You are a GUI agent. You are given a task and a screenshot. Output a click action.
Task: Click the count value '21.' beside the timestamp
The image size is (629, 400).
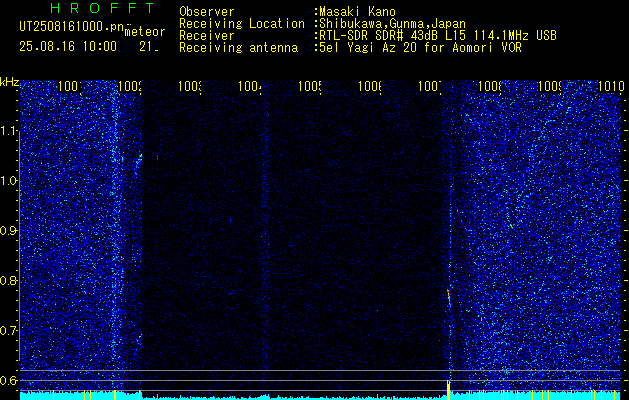[148, 47]
